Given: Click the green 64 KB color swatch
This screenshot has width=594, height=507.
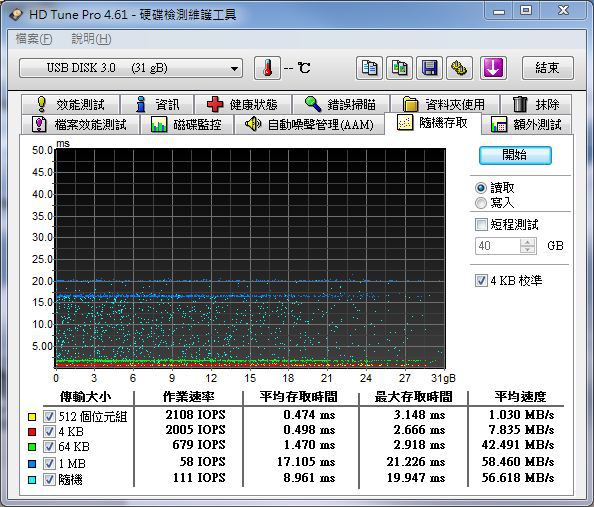Looking at the screenshot, I should click(32, 447).
